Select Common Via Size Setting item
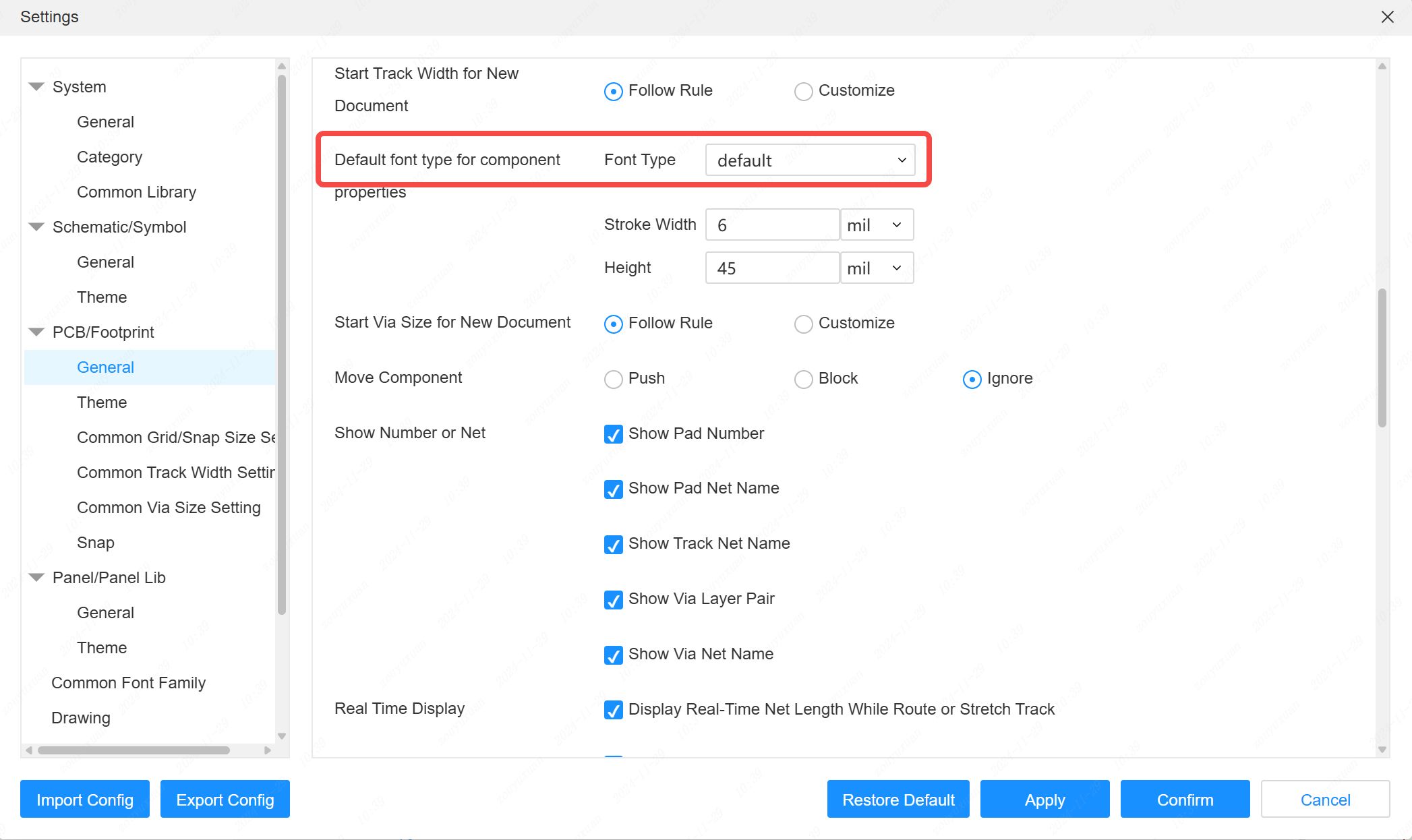 169,508
